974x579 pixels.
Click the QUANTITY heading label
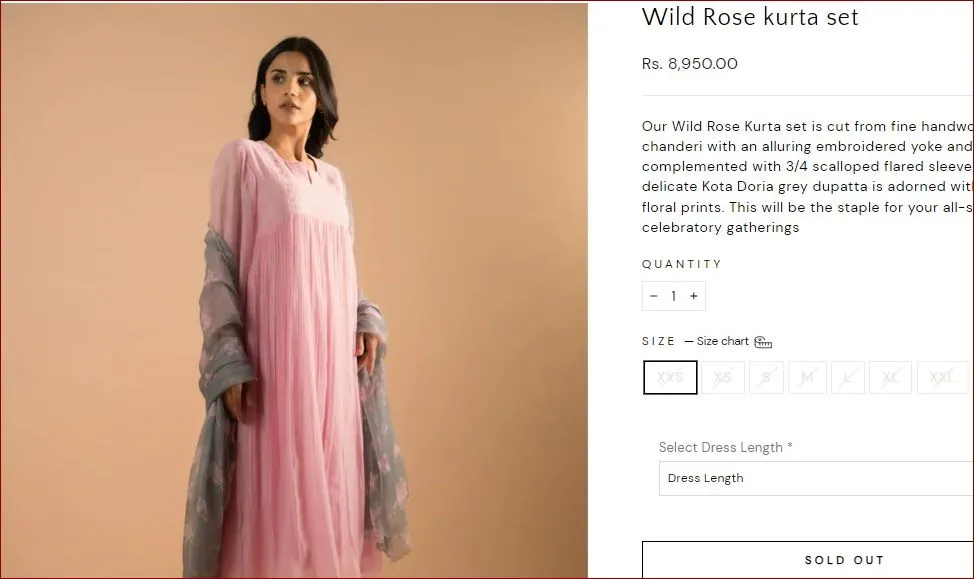tap(682, 264)
